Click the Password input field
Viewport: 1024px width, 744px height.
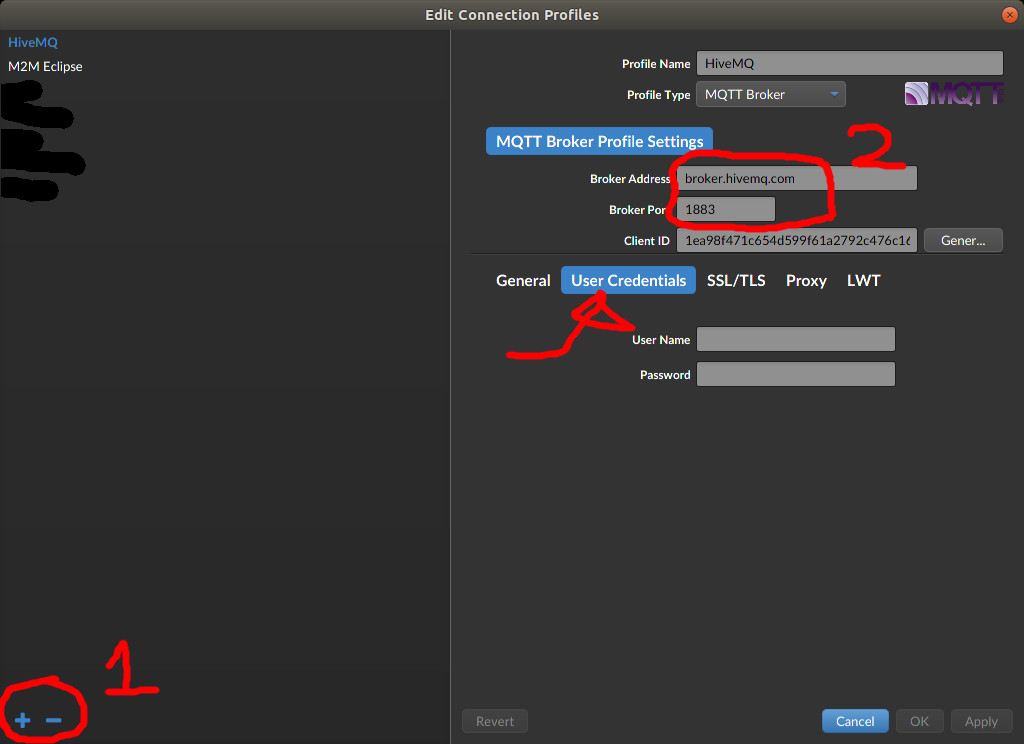[x=795, y=374]
